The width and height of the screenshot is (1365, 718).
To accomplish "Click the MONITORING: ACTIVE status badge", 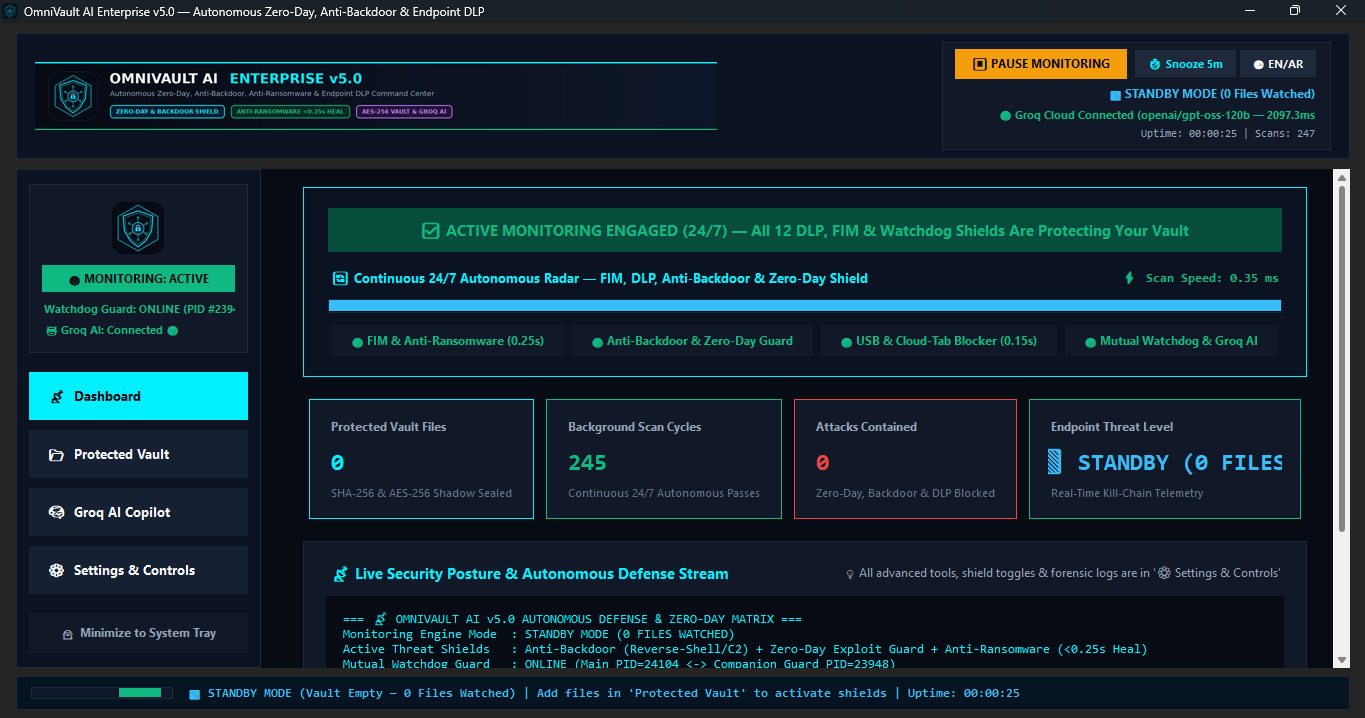I will 138,279.
